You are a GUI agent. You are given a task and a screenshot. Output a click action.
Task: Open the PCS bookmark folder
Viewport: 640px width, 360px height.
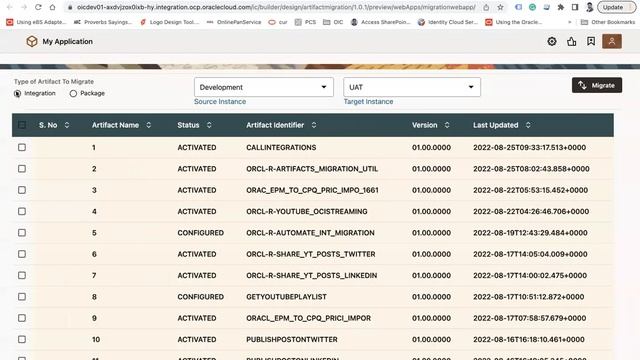click(x=305, y=22)
